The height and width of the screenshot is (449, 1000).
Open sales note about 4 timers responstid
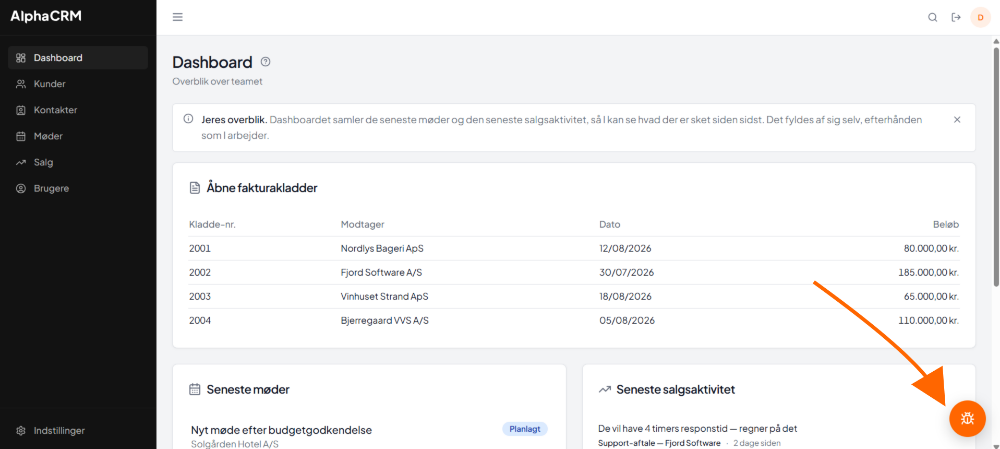click(698, 429)
